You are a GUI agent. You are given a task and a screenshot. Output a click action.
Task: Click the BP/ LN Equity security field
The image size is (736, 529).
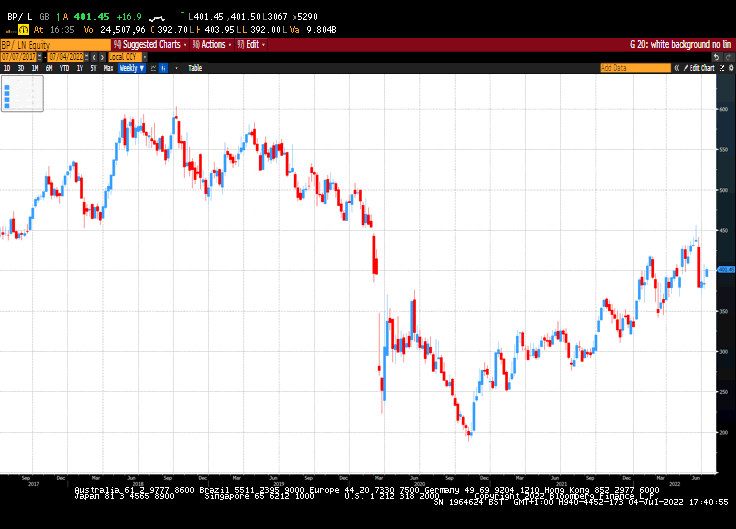tap(55, 45)
